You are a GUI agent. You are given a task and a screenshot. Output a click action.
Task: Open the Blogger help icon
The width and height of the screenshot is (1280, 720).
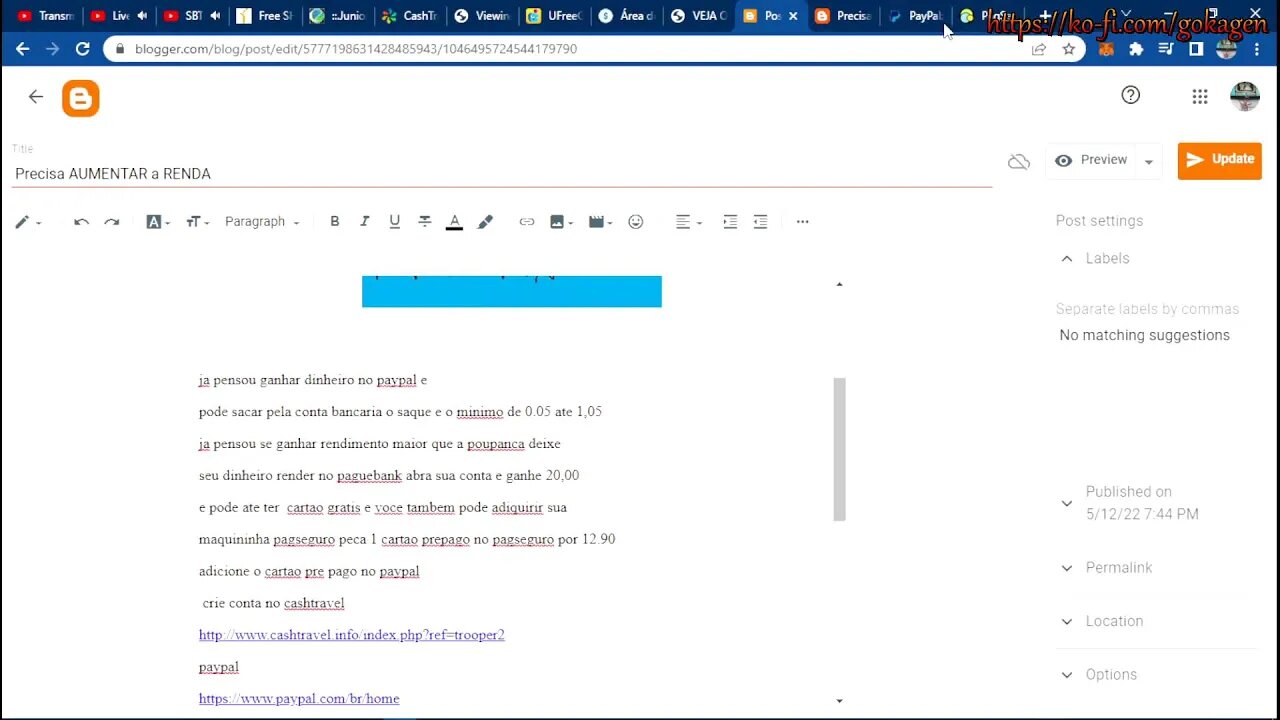[x=1130, y=95]
